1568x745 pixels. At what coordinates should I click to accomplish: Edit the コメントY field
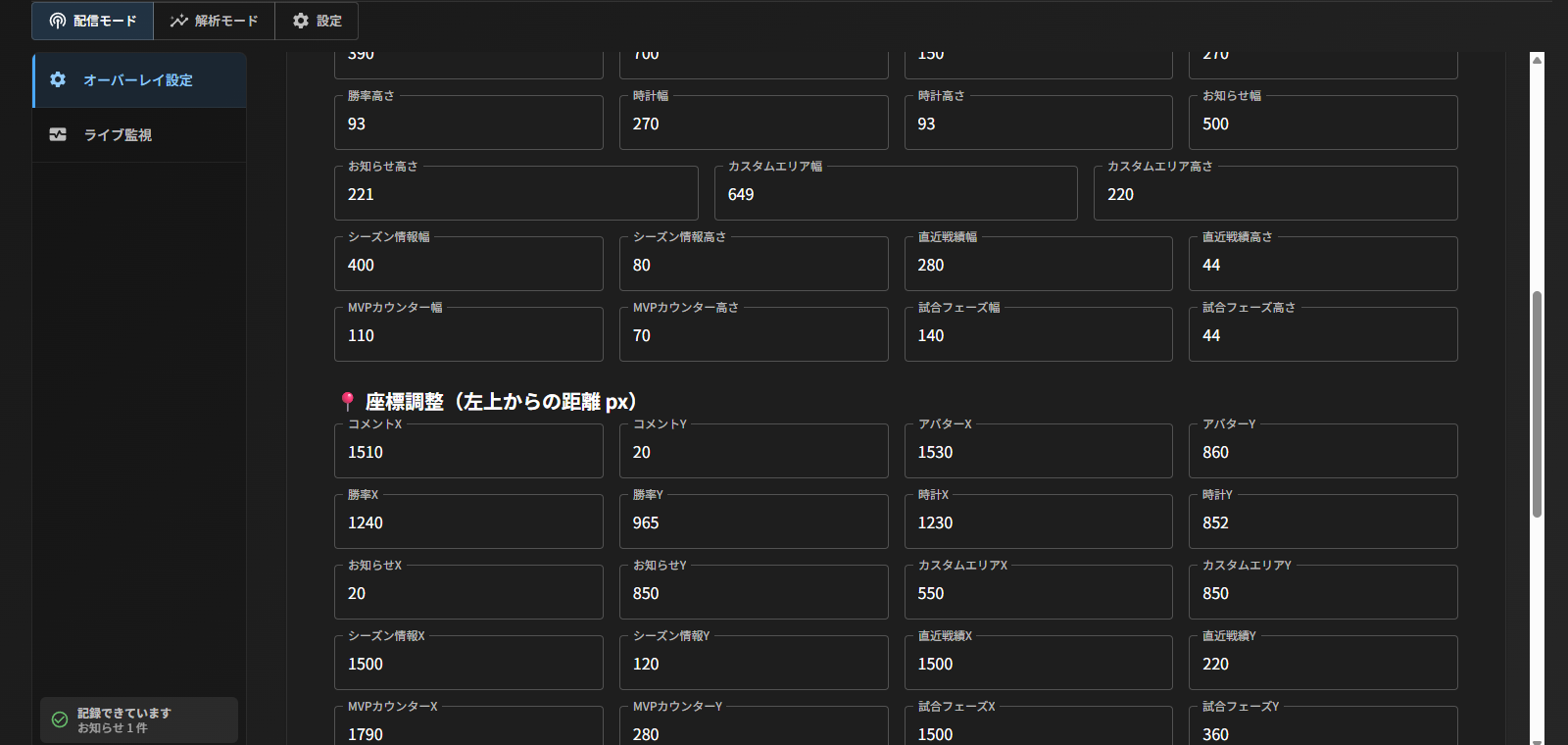[x=754, y=451]
